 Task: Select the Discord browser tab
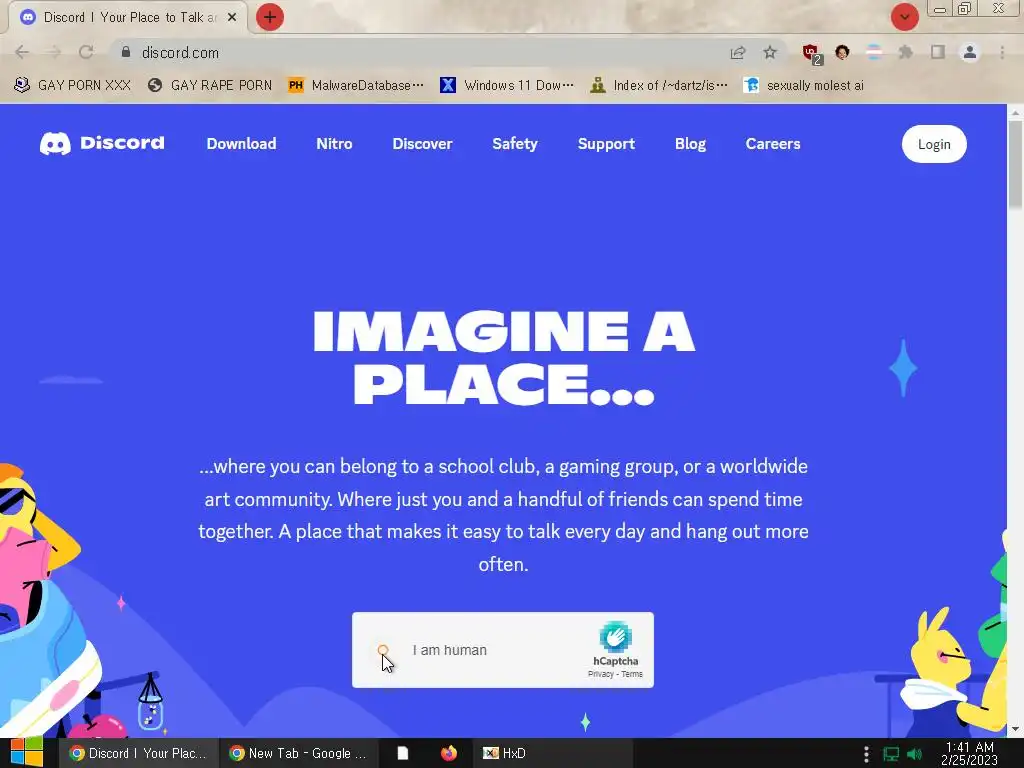(127, 18)
